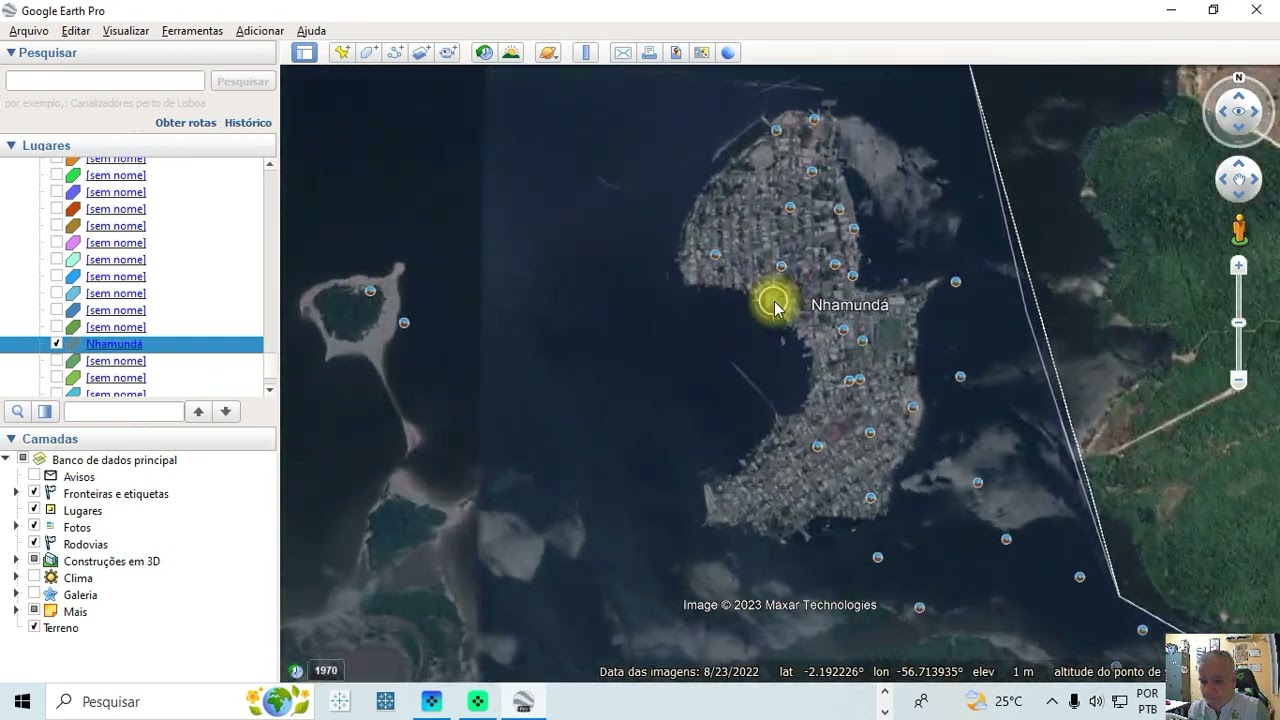Move selection down with the arrow button
This screenshot has height=720, width=1280.
[226, 411]
